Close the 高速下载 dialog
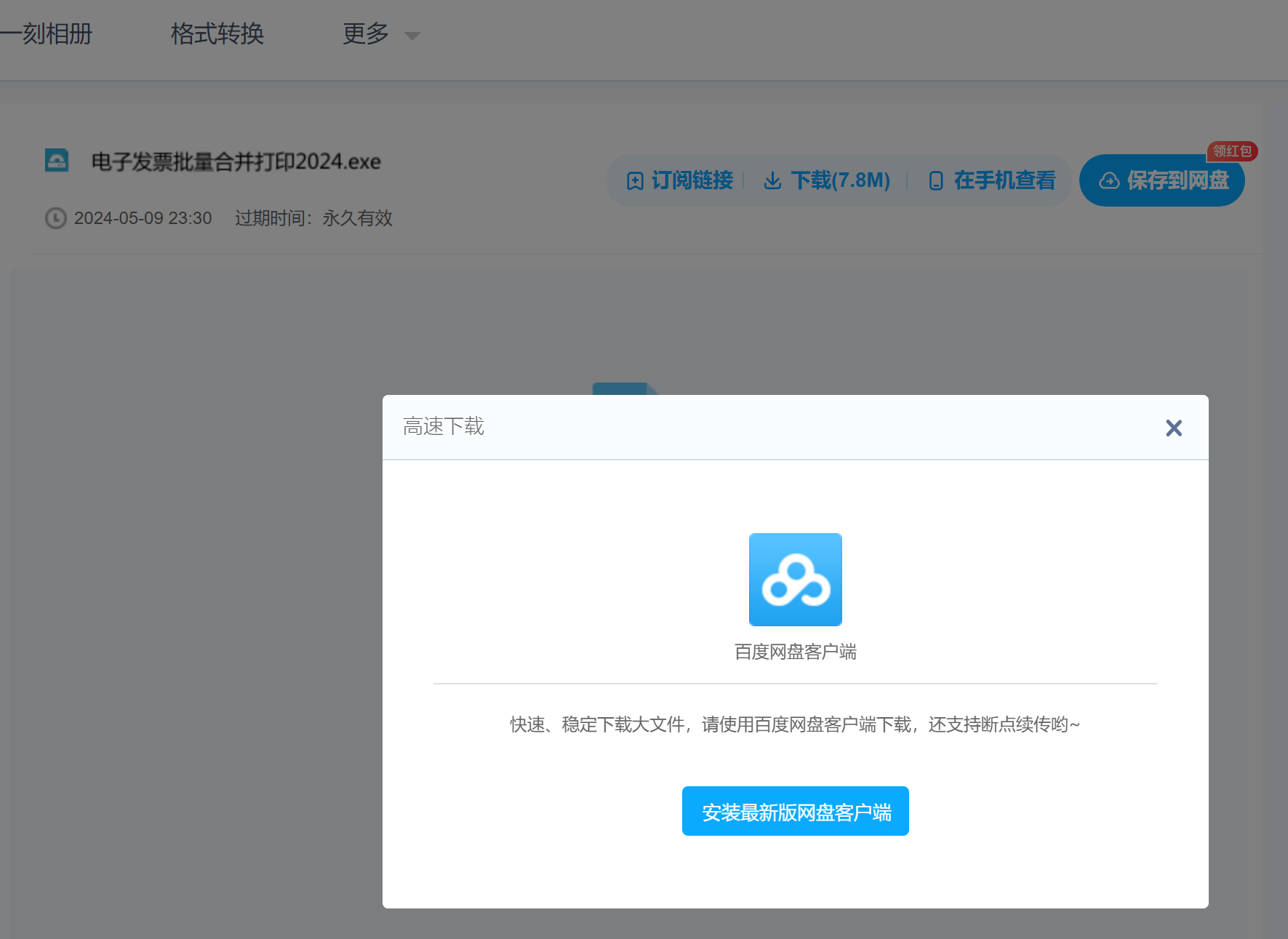The image size is (1288, 939). click(1173, 428)
